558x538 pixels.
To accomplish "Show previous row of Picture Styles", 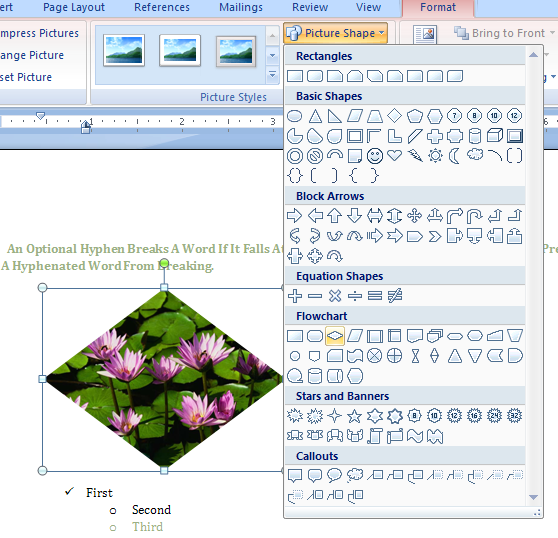I will click(x=272, y=36).
